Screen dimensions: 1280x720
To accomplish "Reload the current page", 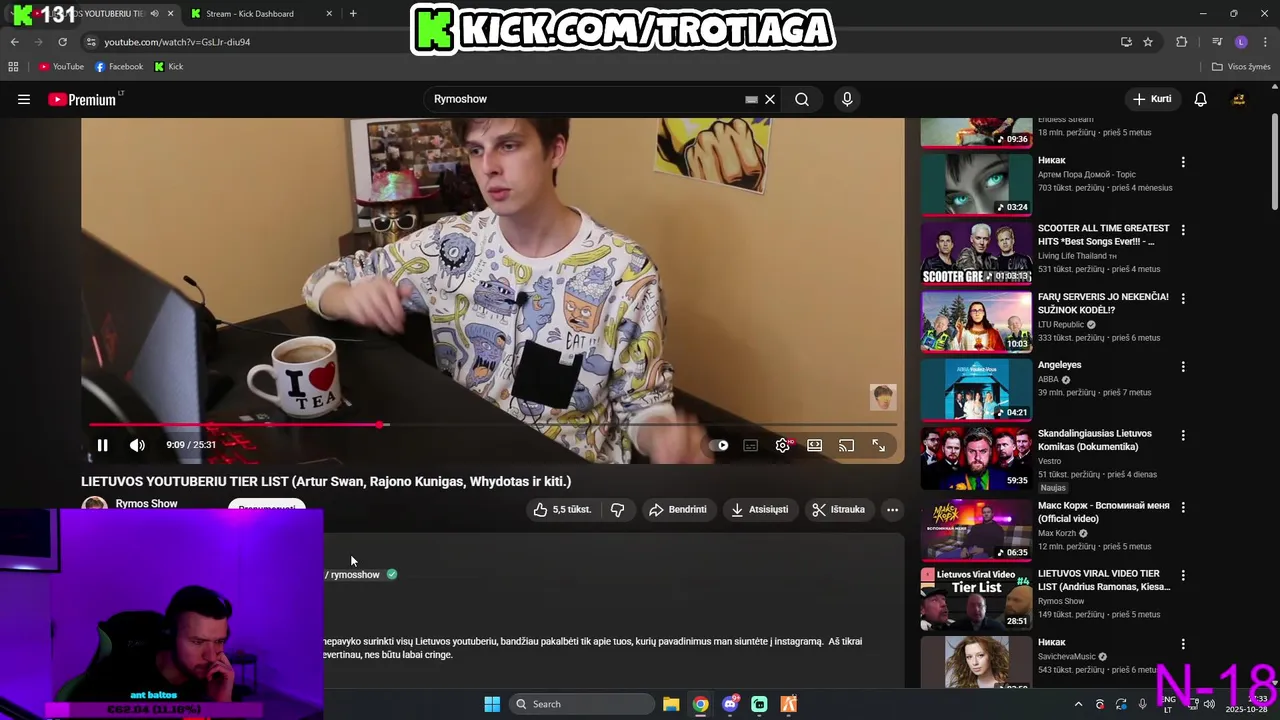I will [x=62, y=42].
